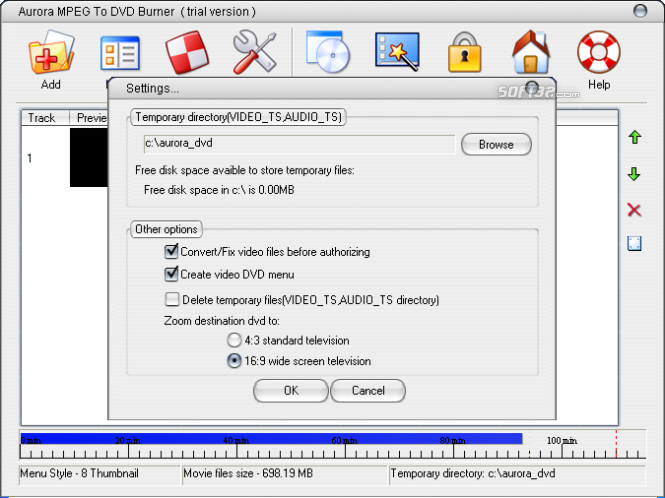The width and height of the screenshot is (665, 498).
Task: Open the magic wand menu wizard icon
Action: (x=397, y=52)
